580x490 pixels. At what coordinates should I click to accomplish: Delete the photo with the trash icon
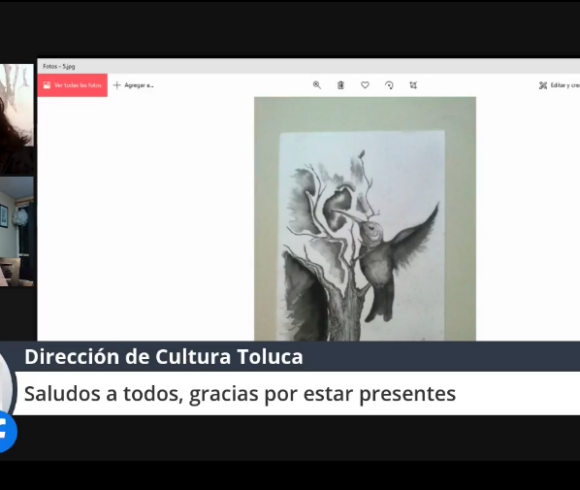click(341, 85)
